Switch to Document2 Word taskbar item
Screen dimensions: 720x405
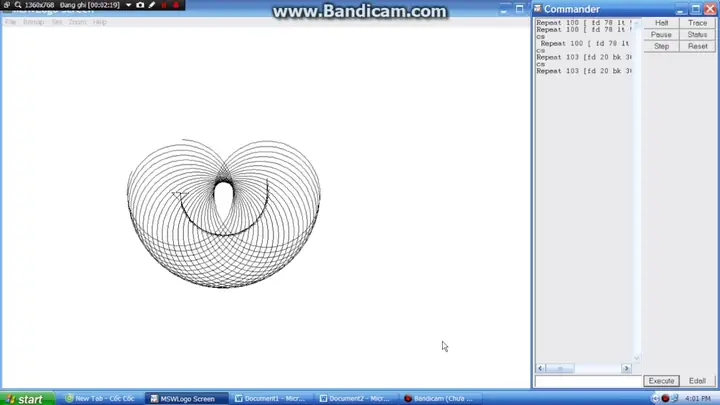[355, 399]
